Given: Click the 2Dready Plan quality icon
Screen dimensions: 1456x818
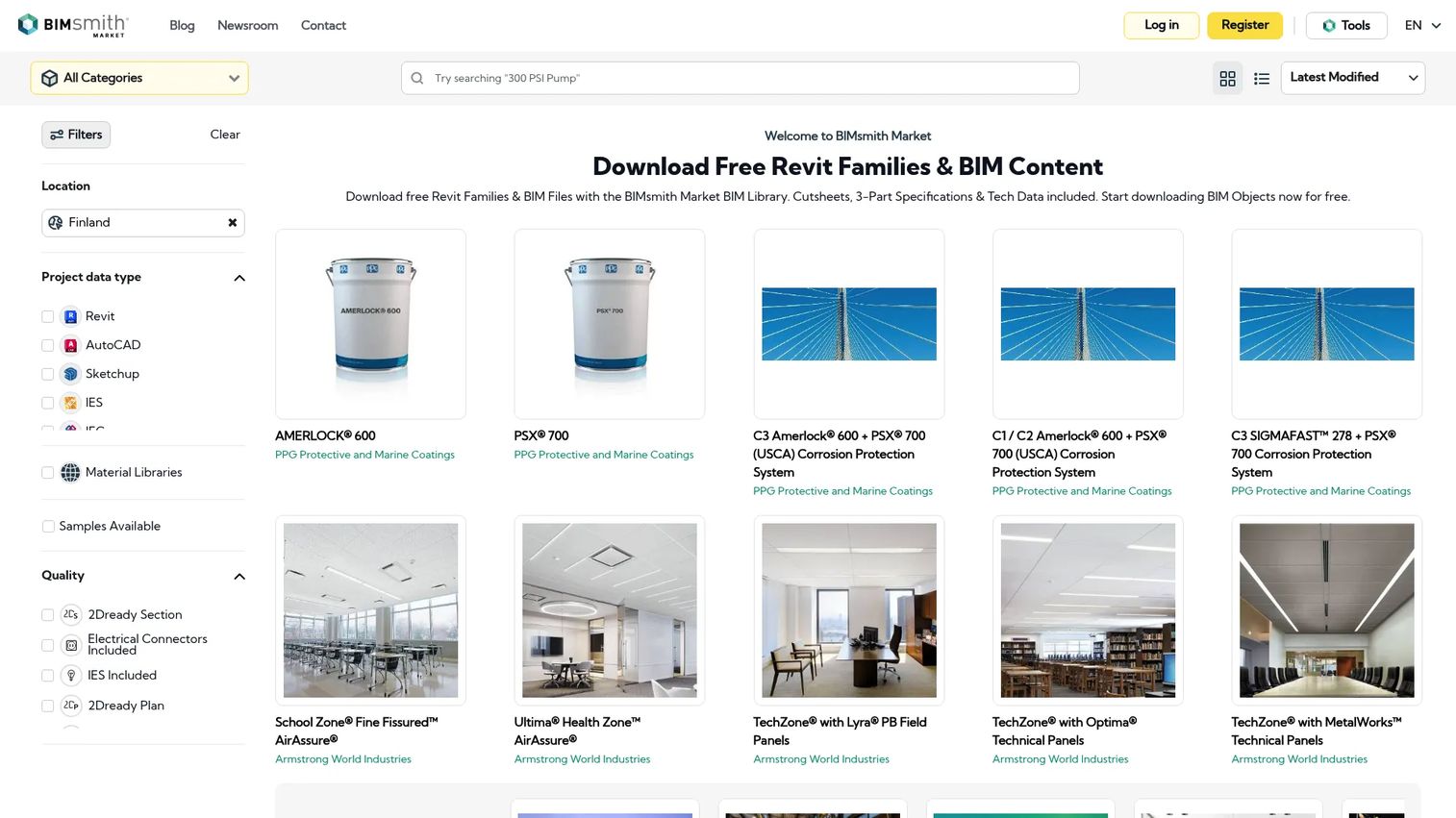Looking at the screenshot, I should (71, 705).
